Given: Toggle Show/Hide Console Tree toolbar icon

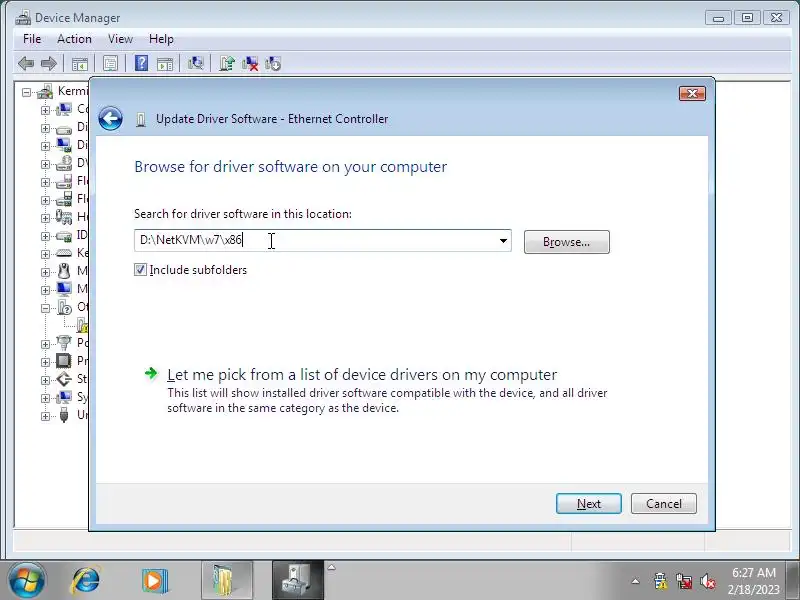Looking at the screenshot, I should pyautogui.click(x=80, y=64).
